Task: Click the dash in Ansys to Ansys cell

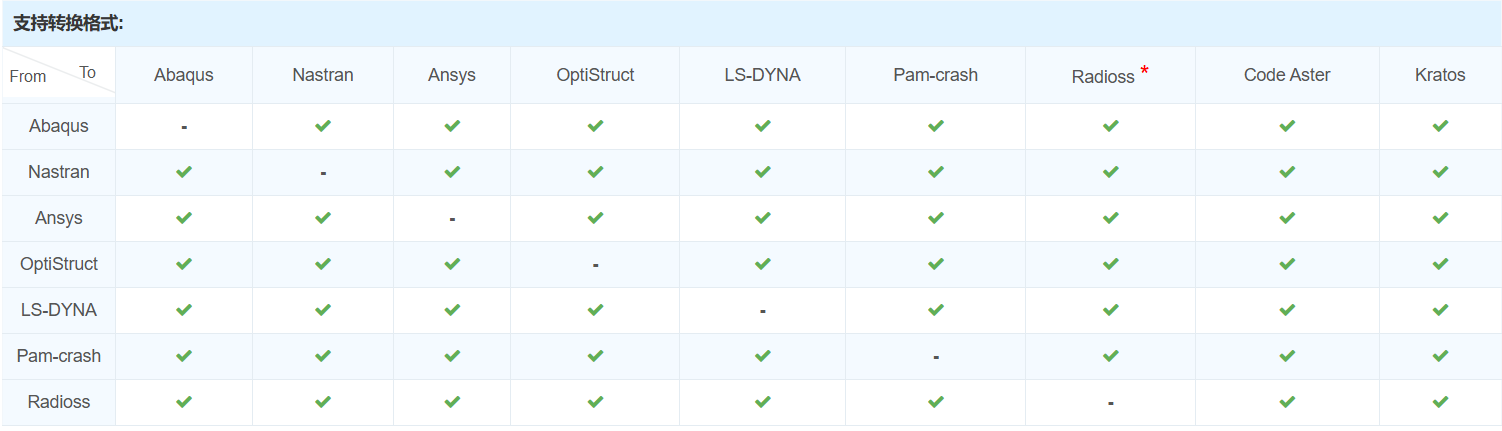Action: coord(452,219)
